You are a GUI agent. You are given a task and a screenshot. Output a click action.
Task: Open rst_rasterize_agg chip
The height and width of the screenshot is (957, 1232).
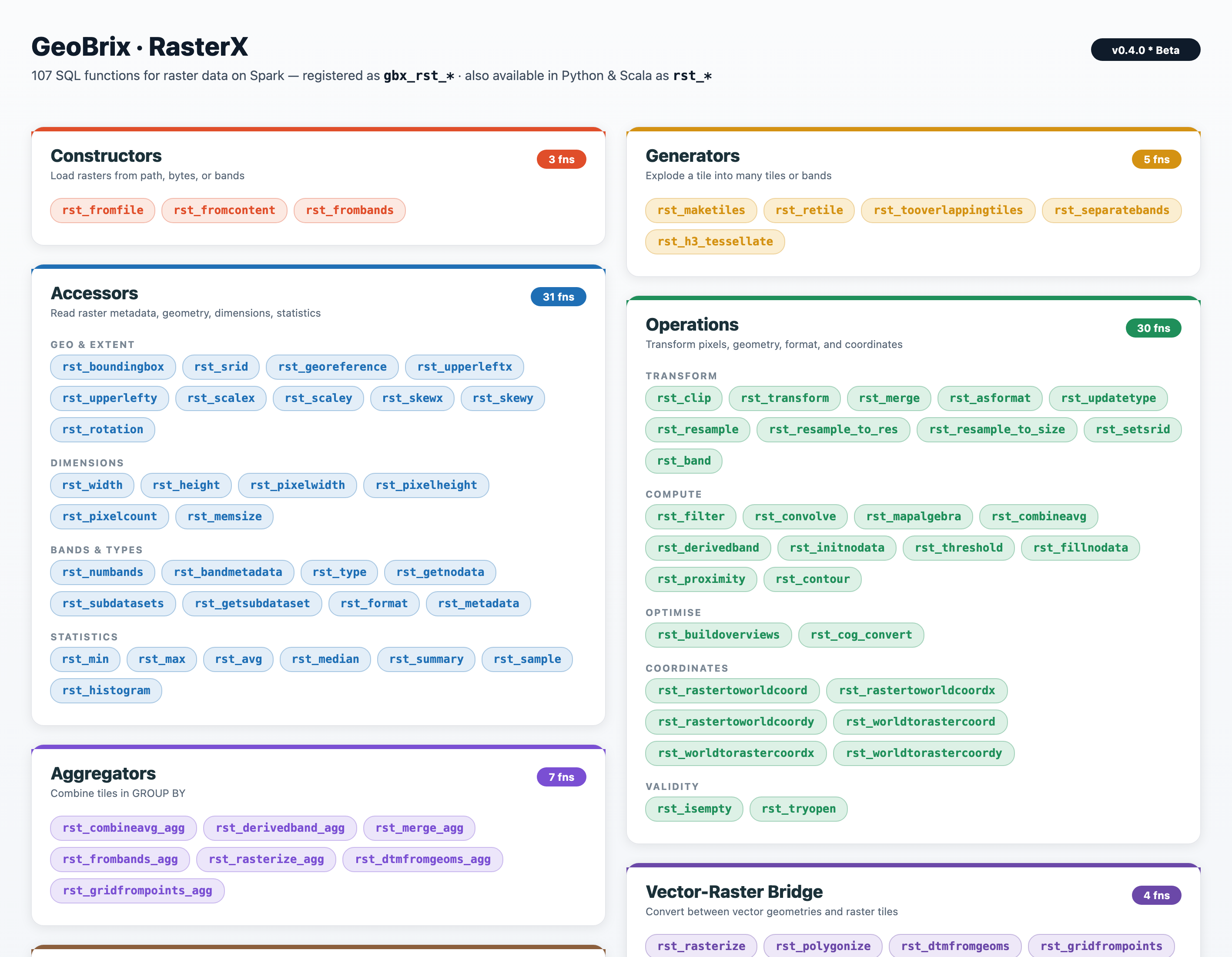[x=266, y=860]
